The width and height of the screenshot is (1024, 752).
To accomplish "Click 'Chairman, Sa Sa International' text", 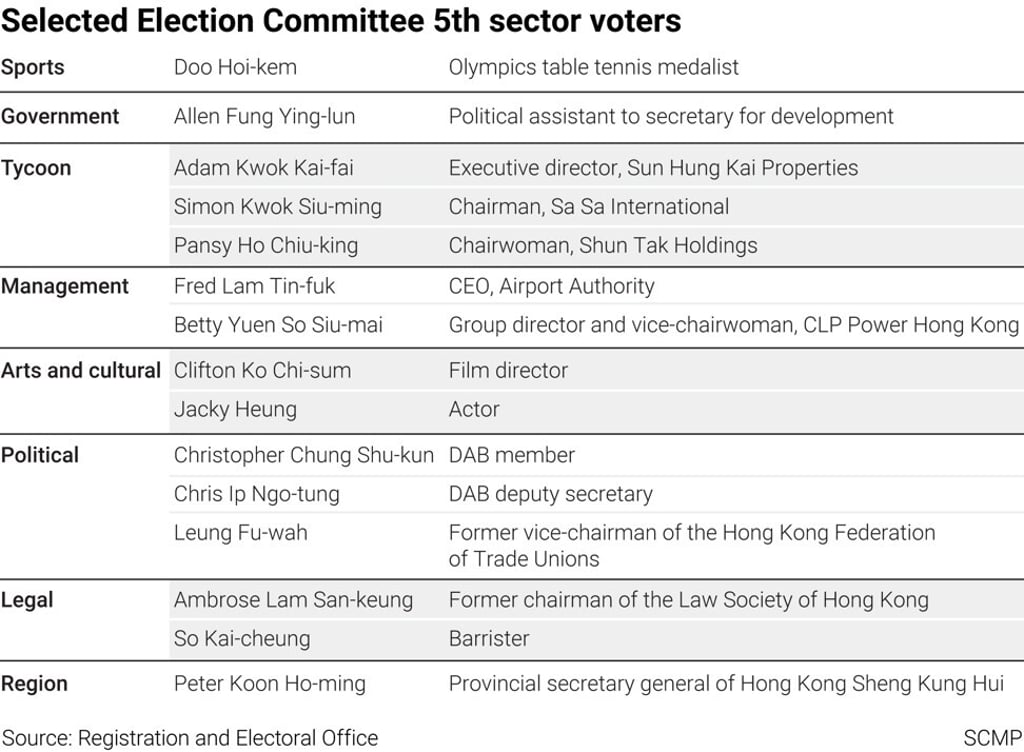I will click(x=588, y=207).
